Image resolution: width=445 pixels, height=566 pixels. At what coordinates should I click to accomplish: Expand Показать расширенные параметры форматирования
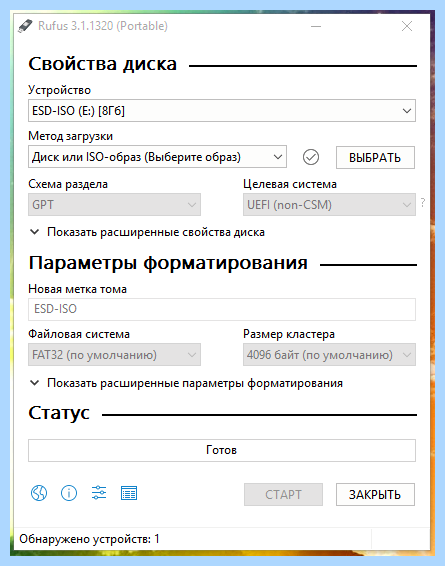(186, 383)
